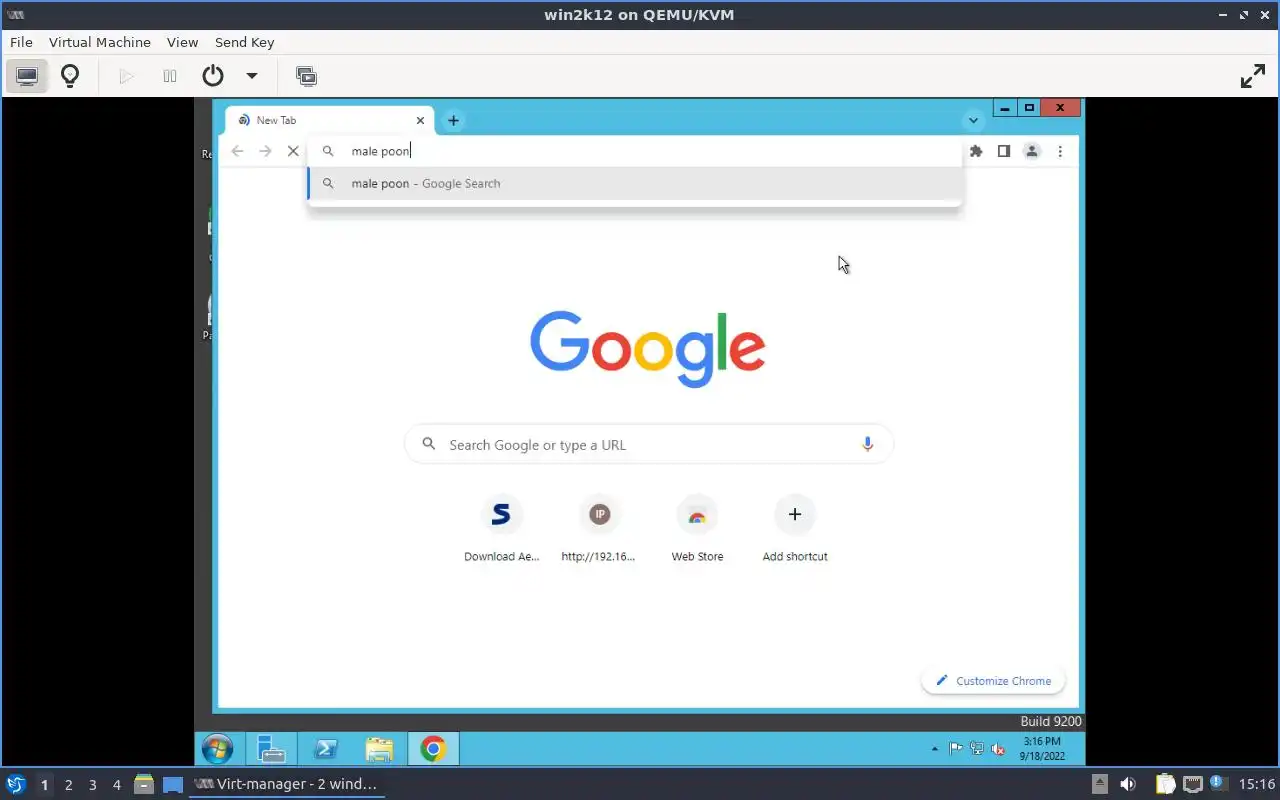The height and width of the screenshot is (800, 1280).
Task: Click the Google logo
Action: coord(648,349)
